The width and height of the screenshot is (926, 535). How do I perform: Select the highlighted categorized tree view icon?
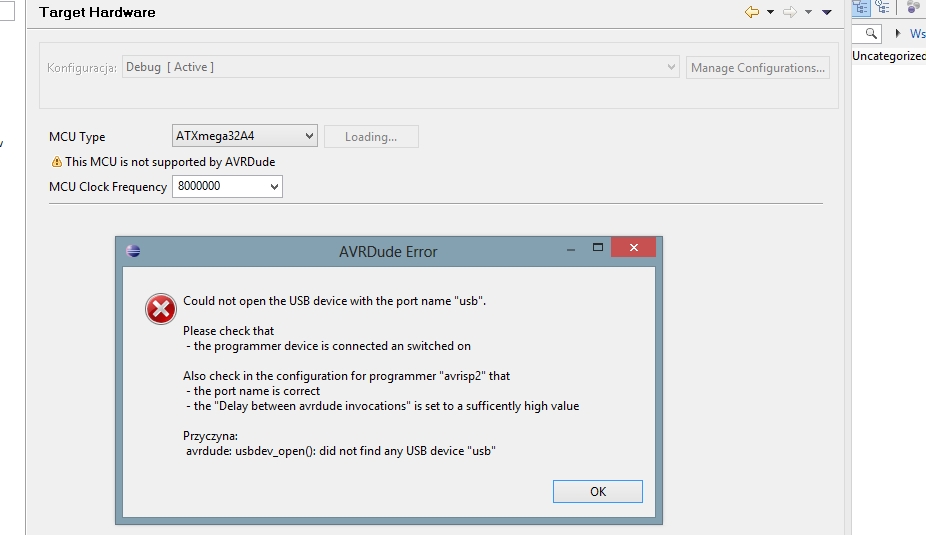click(x=860, y=7)
